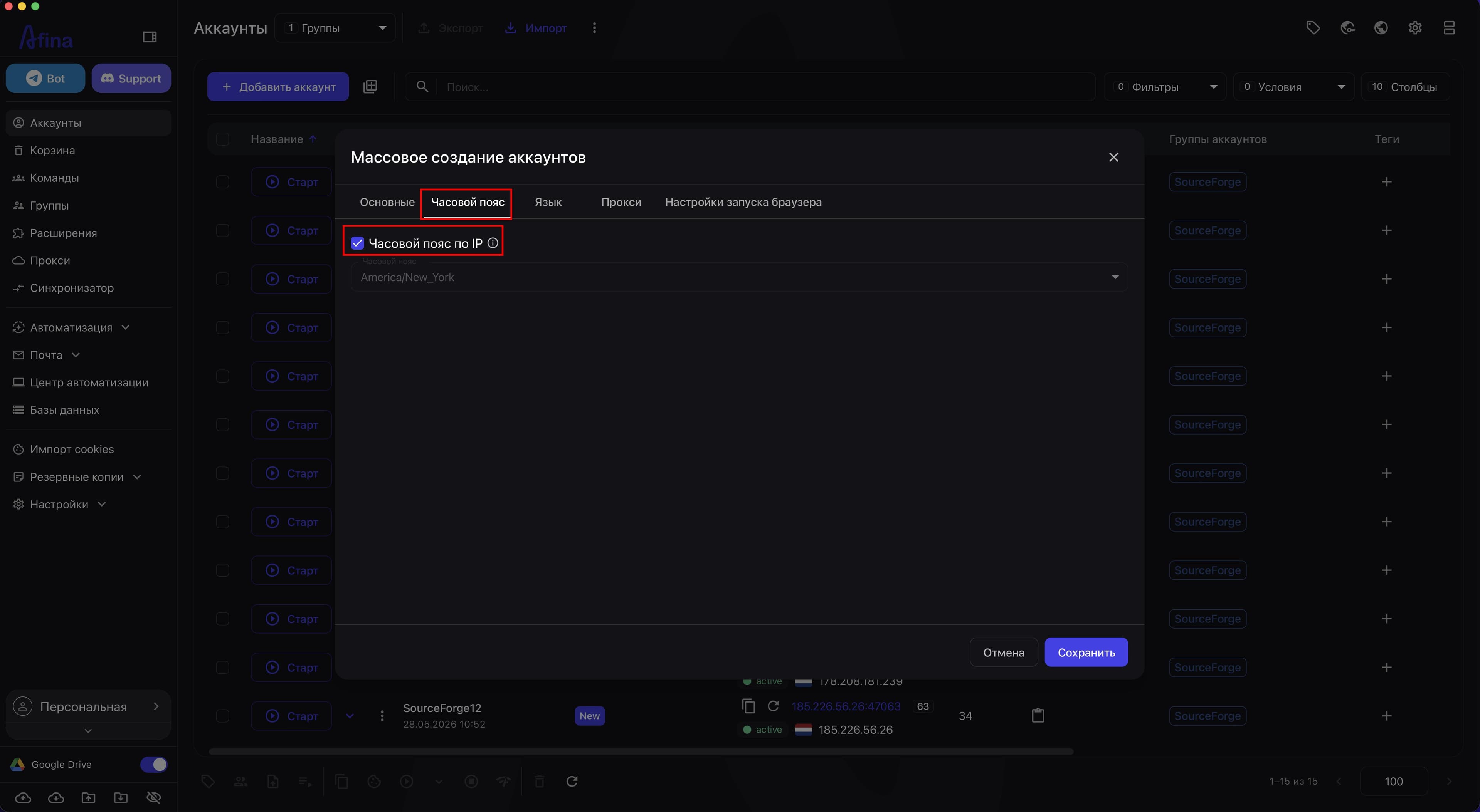The width and height of the screenshot is (1480, 812).
Task: Open the America/New_York timezone dropdown
Action: (739, 277)
